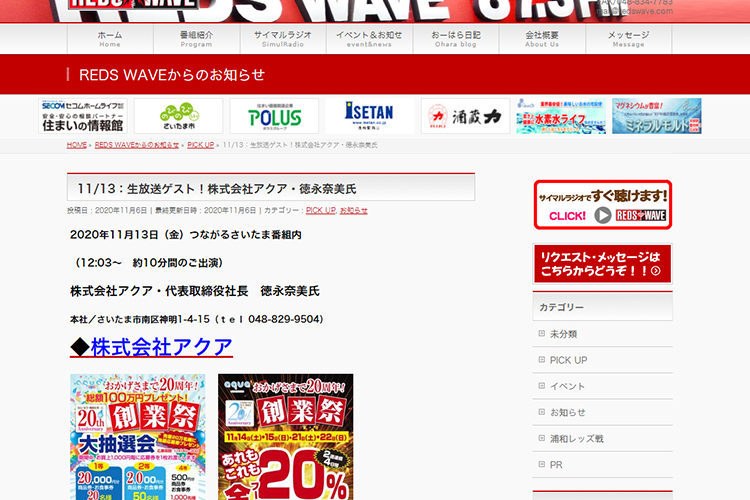Image resolution: width=750 pixels, height=500 pixels.
Task: Select お知らせ category in sidebar
Action: pyautogui.click(x=567, y=412)
